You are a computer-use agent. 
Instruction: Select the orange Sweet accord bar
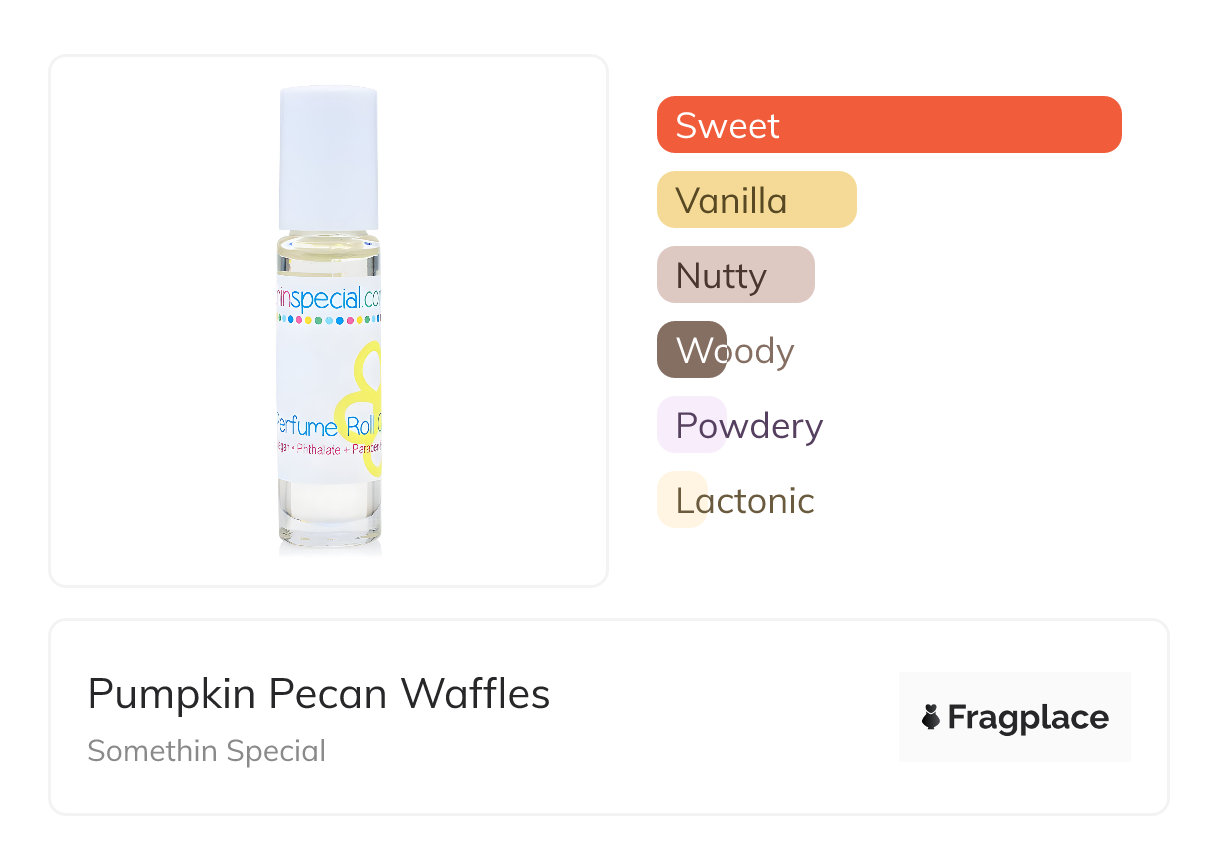tap(889, 125)
